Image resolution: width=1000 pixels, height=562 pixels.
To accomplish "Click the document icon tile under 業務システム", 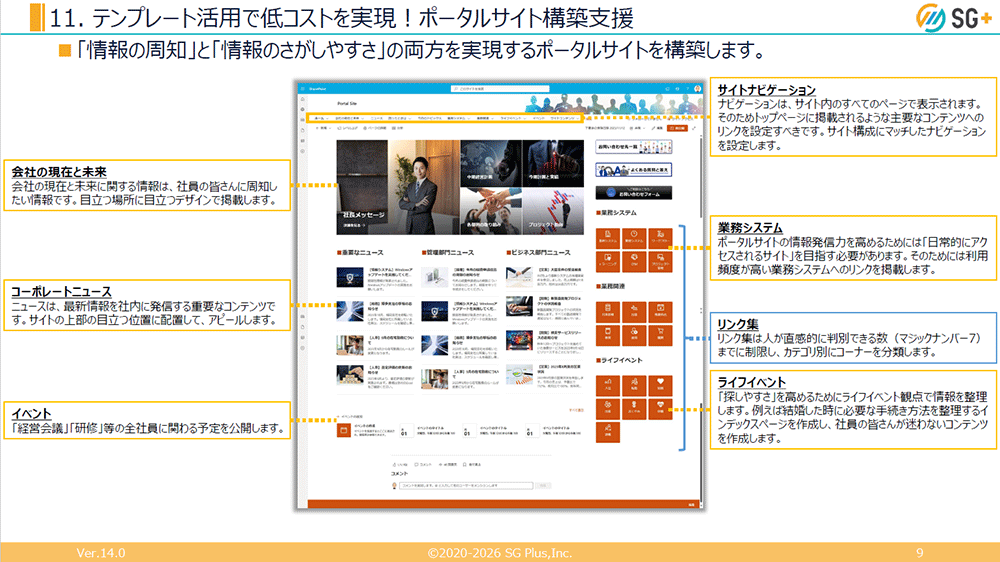I will click(x=608, y=237).
